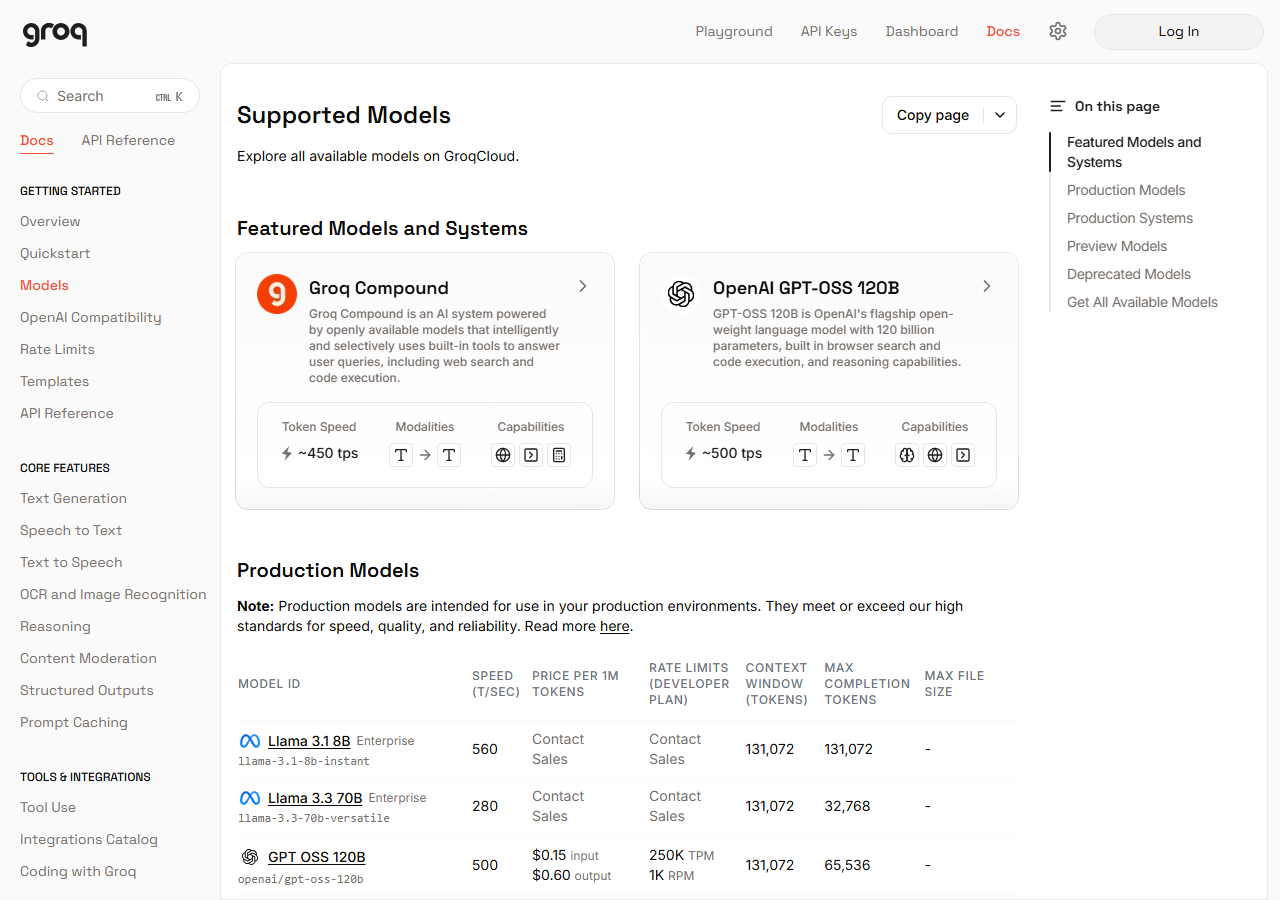Jump to Deprecated Models in page outline
Screen dimensions: 1280x900
[x=1129, y=274]
